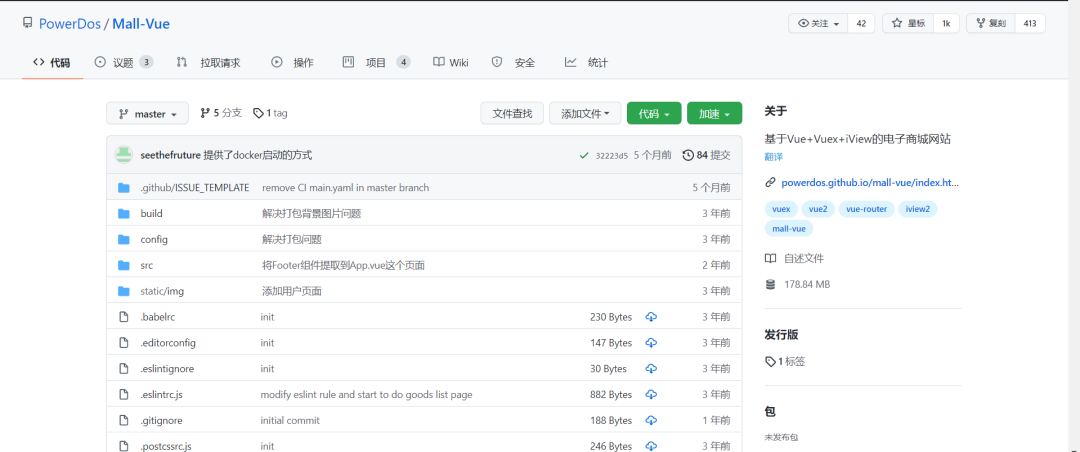The width and height of the screenshot is (1080, 452).
Task: Click the seethefruture avatar image
Action: (123, 155)
